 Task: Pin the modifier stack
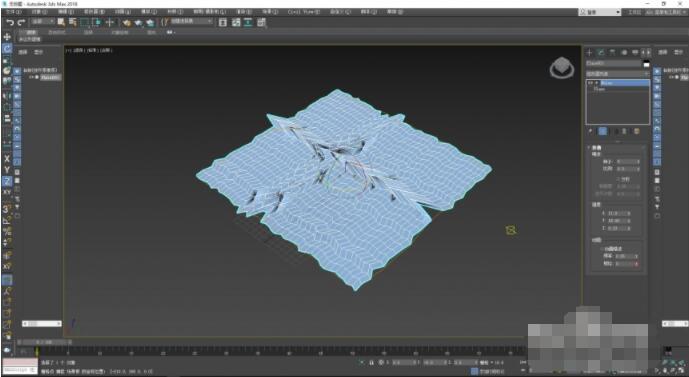pyautogui.click(x=590, y=131)
